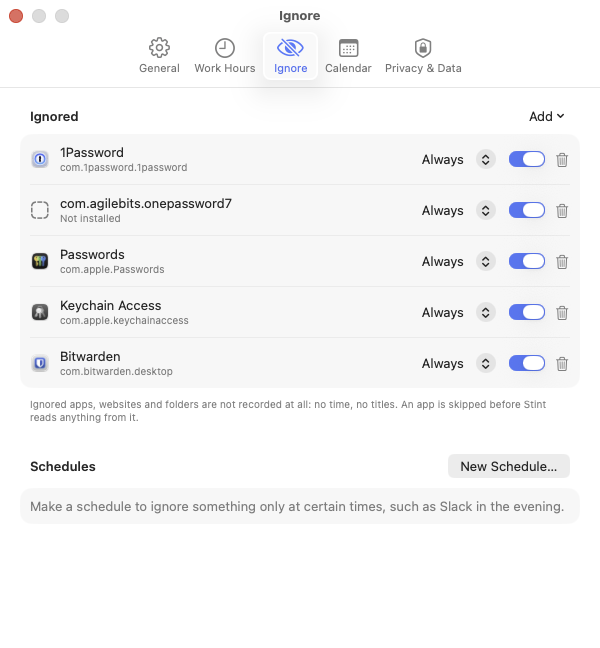Select the Passwords row name
Image resolution: width=600 pixels, height=648 pixels.
(x=92, y=255)
